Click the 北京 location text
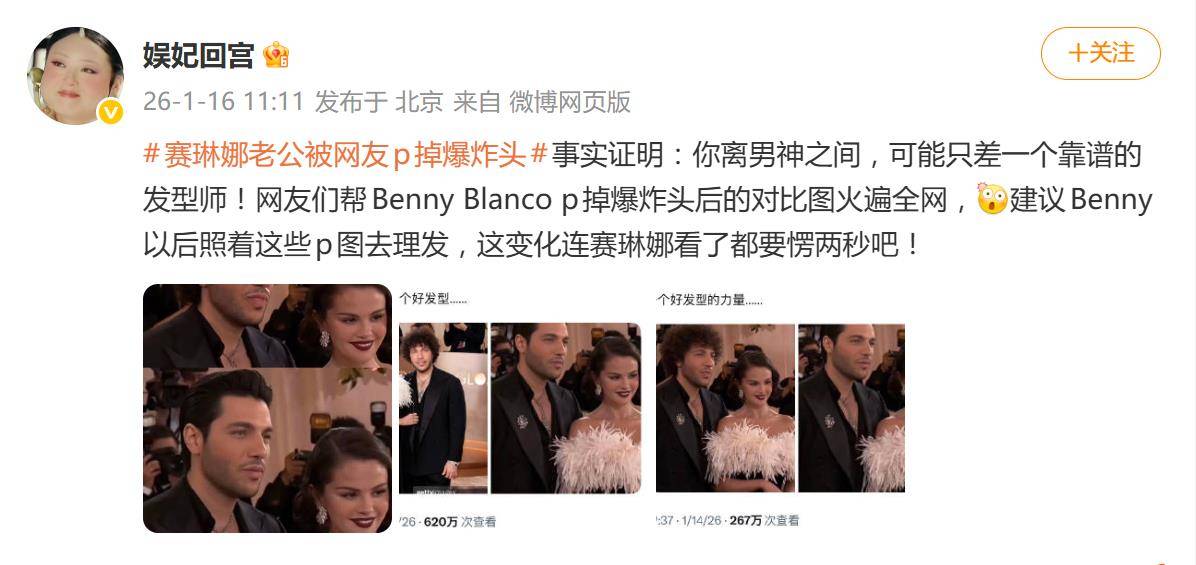The width and height of the screenshot is (1196, 565). click(x=418, y=101)
